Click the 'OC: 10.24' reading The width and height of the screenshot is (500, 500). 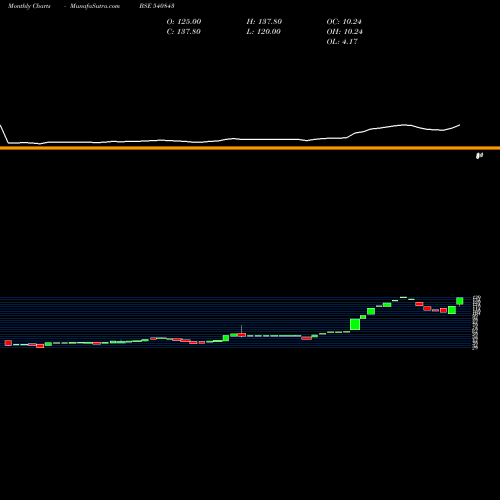coord(344,22)
